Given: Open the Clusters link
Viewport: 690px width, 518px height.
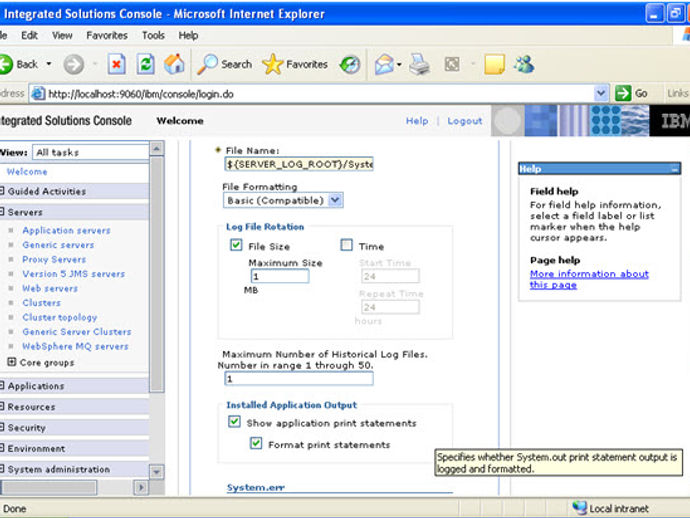Looking at the screenshot, I should (41, 303).
